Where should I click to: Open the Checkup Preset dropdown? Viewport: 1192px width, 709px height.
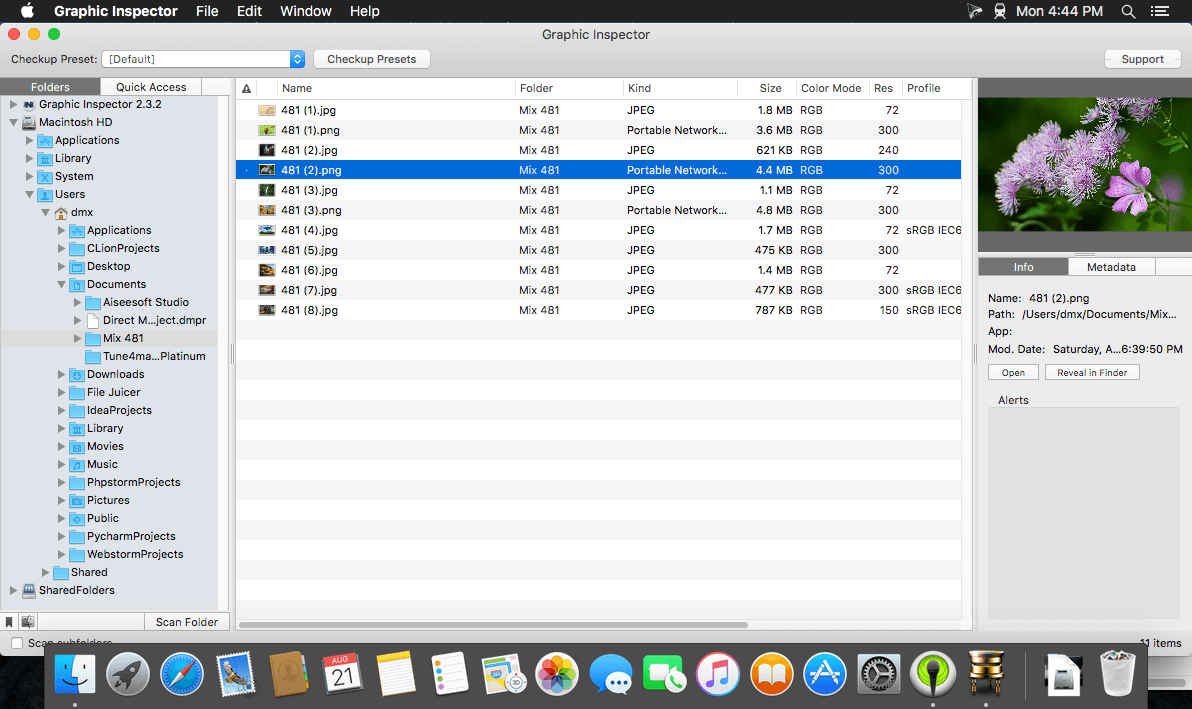pos(297,59)
